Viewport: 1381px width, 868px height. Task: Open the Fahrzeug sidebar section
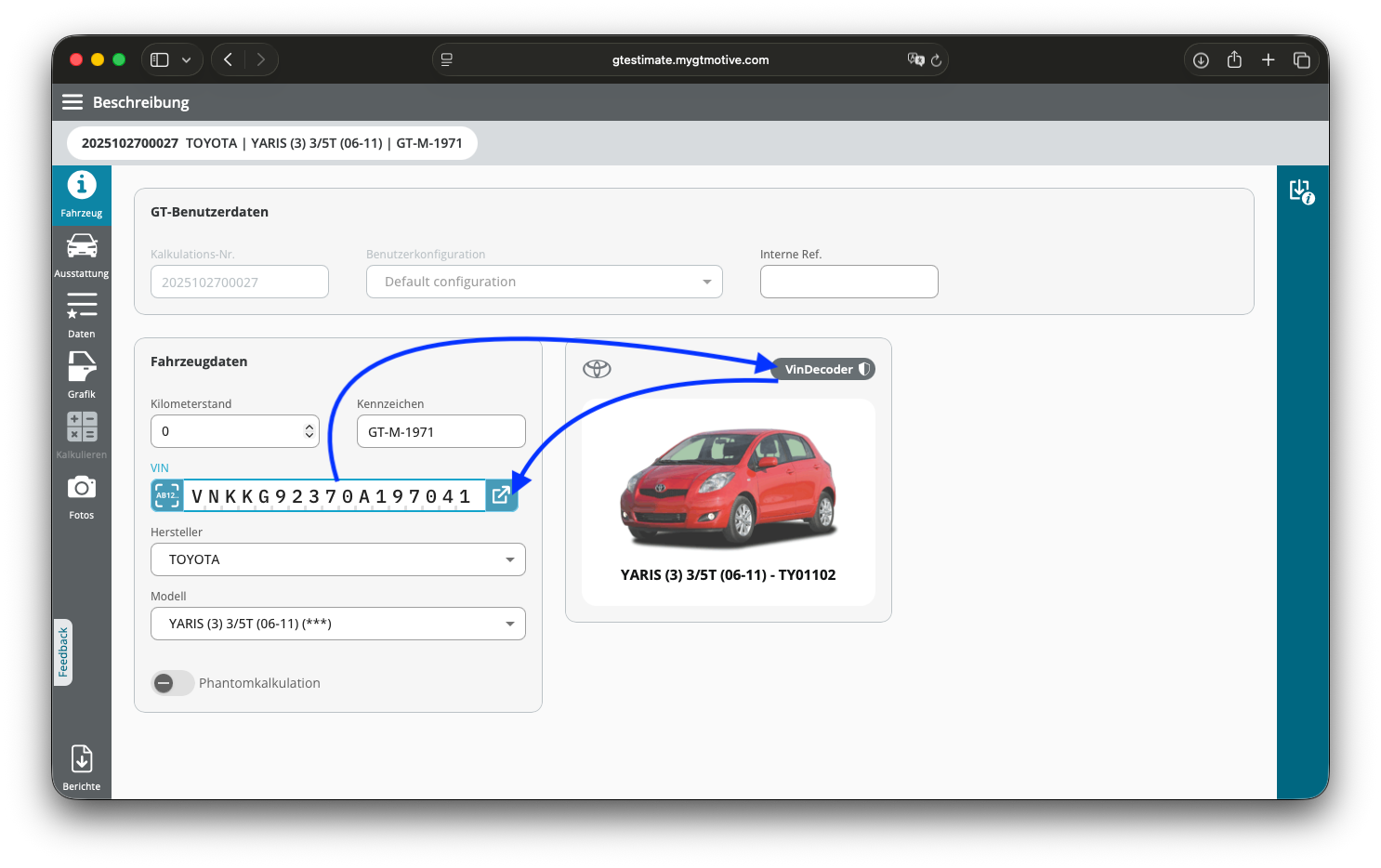point(82,195)
